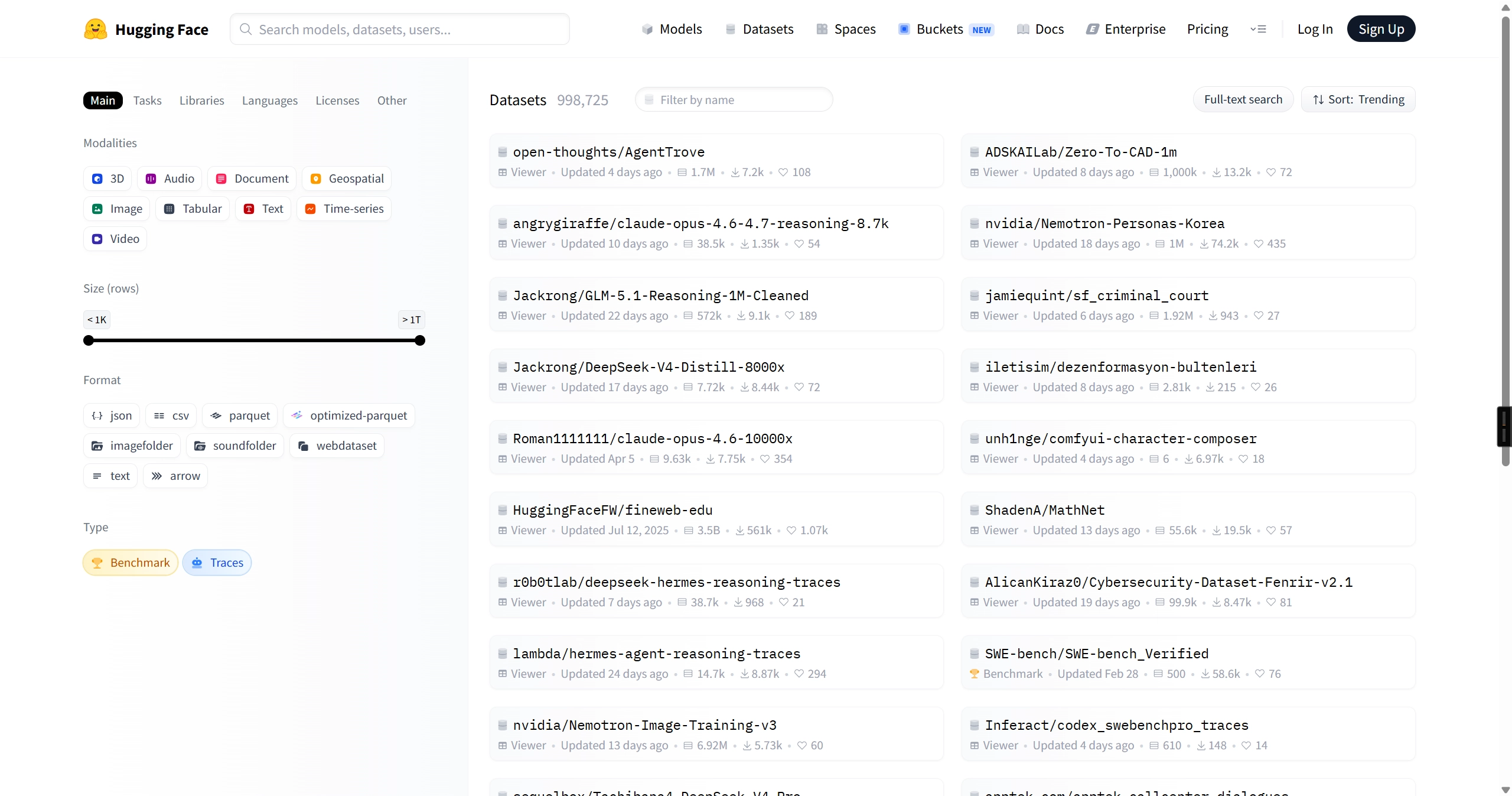Image resolution: width=1512 pixels, height=796 pixels.
Task: Filter datasets by Benchmark type
Action: (131, 563)
